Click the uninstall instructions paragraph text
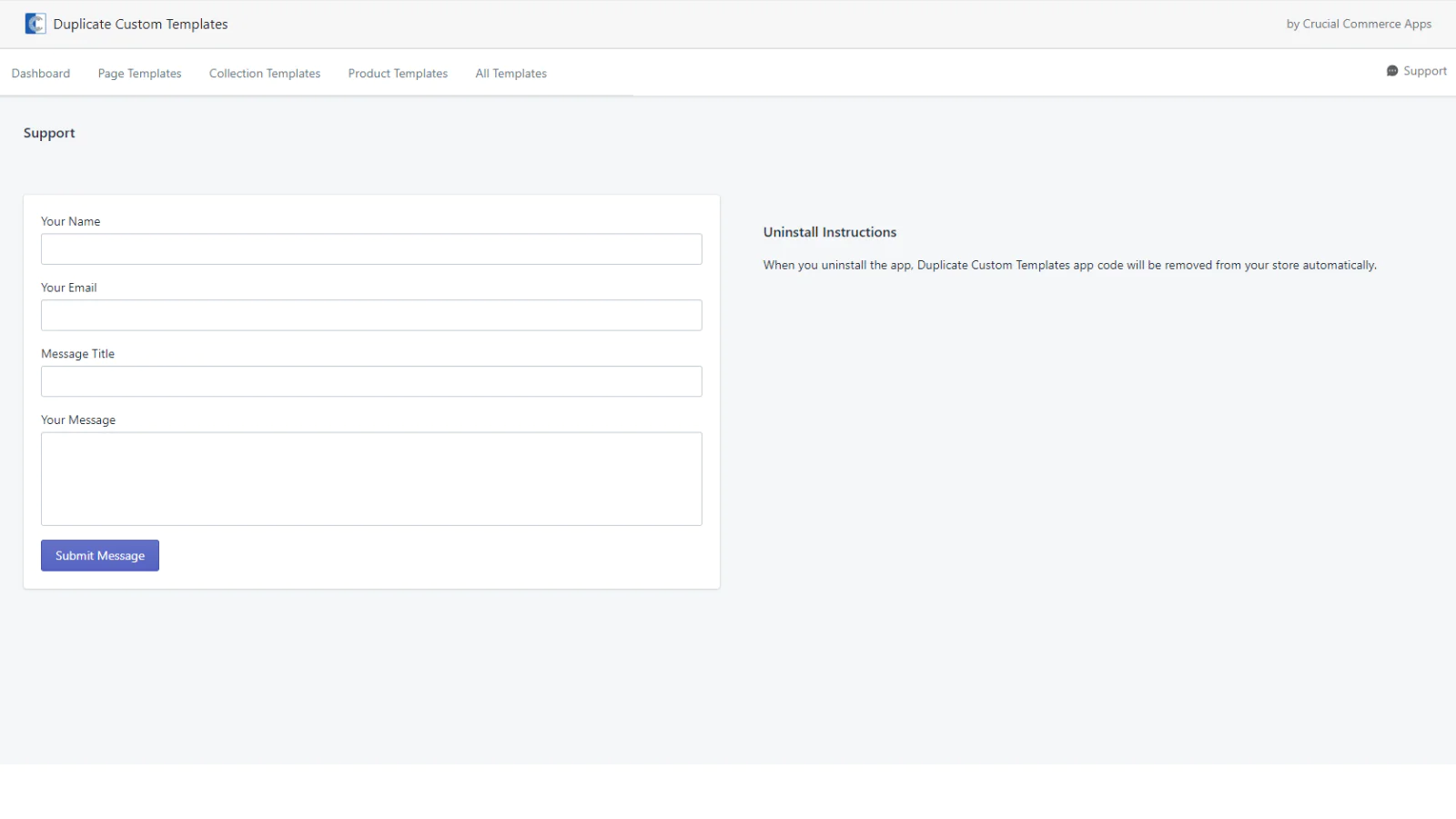The image size is (1456, 819). pos(1069,266)
